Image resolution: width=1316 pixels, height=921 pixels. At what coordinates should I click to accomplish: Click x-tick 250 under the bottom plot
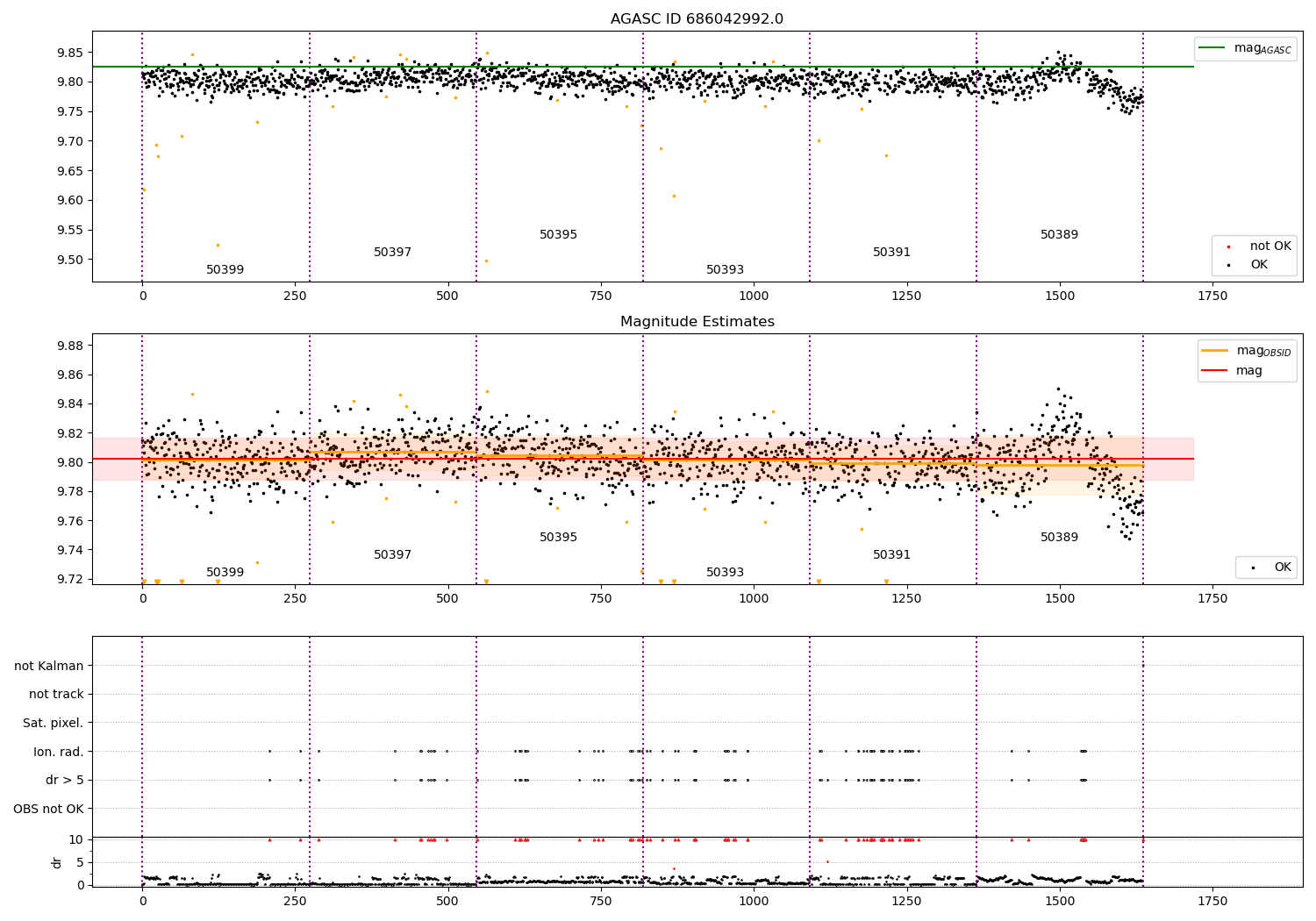[x=296, y=901]
